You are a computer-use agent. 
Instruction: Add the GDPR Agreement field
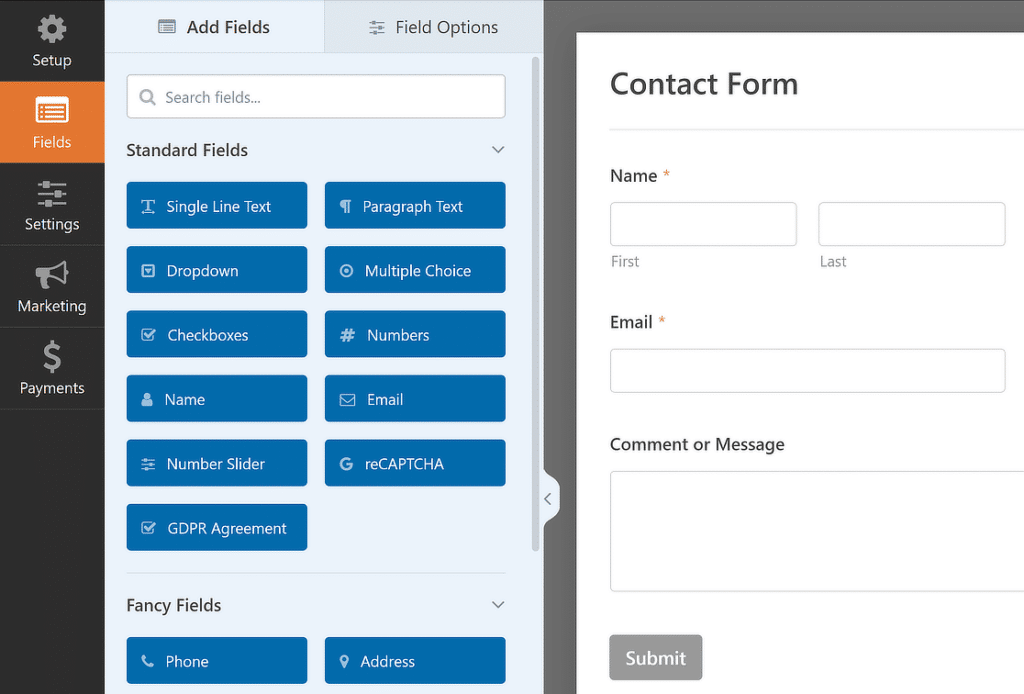tap(216, 527)
